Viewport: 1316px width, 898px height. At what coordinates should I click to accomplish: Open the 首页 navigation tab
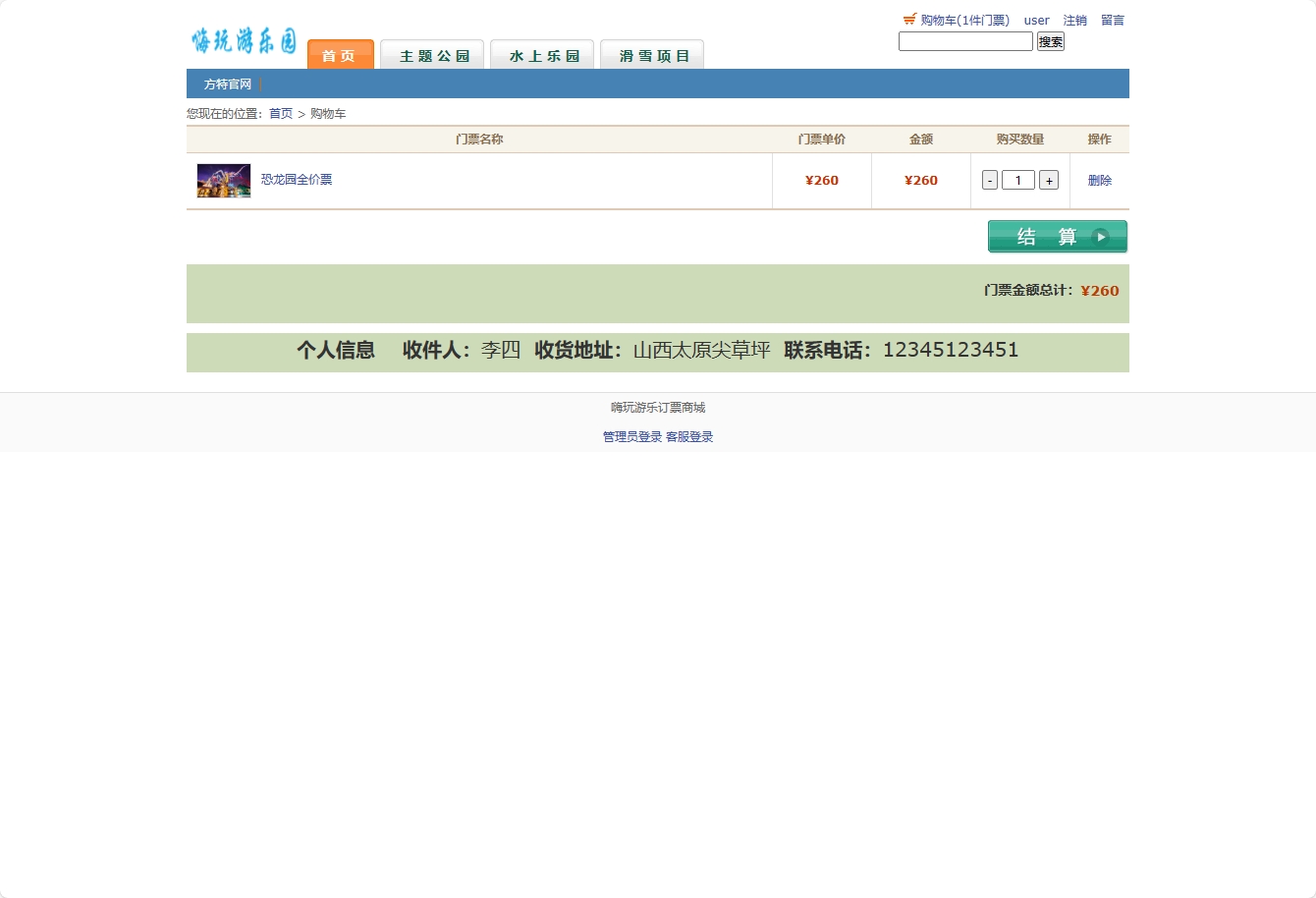click(341, 54)
